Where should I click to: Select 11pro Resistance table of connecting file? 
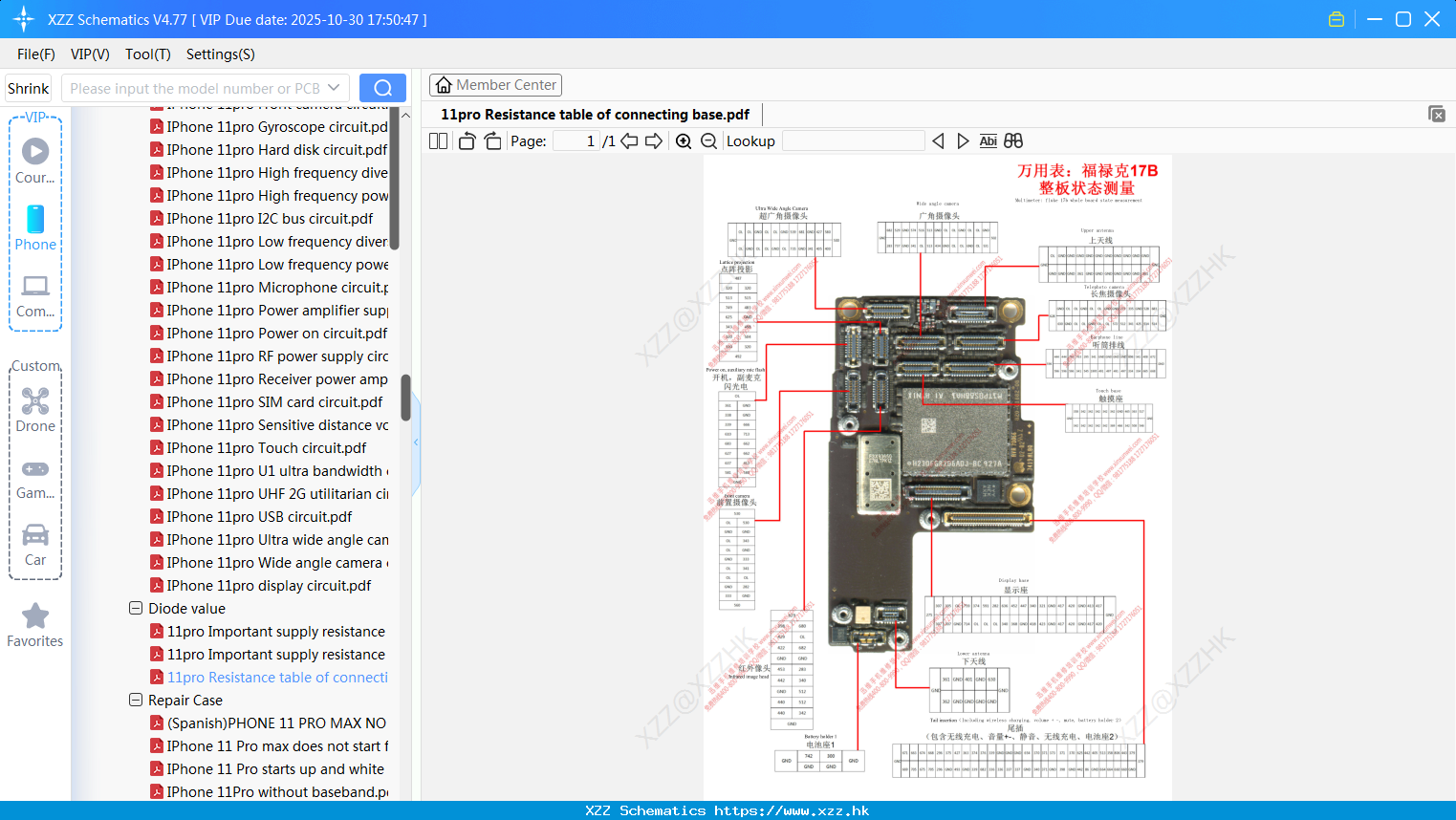coord(270,677)
